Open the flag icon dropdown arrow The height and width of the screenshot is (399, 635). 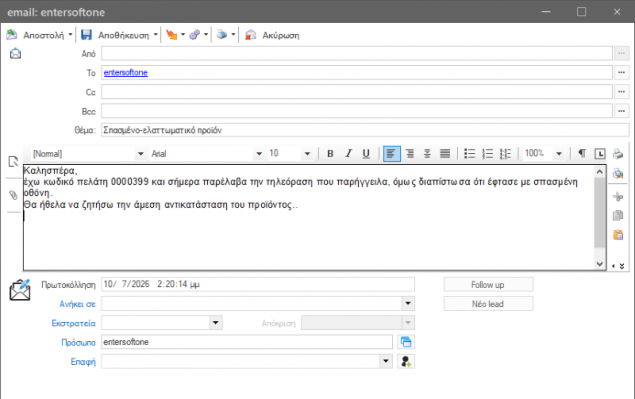point(183,35)
